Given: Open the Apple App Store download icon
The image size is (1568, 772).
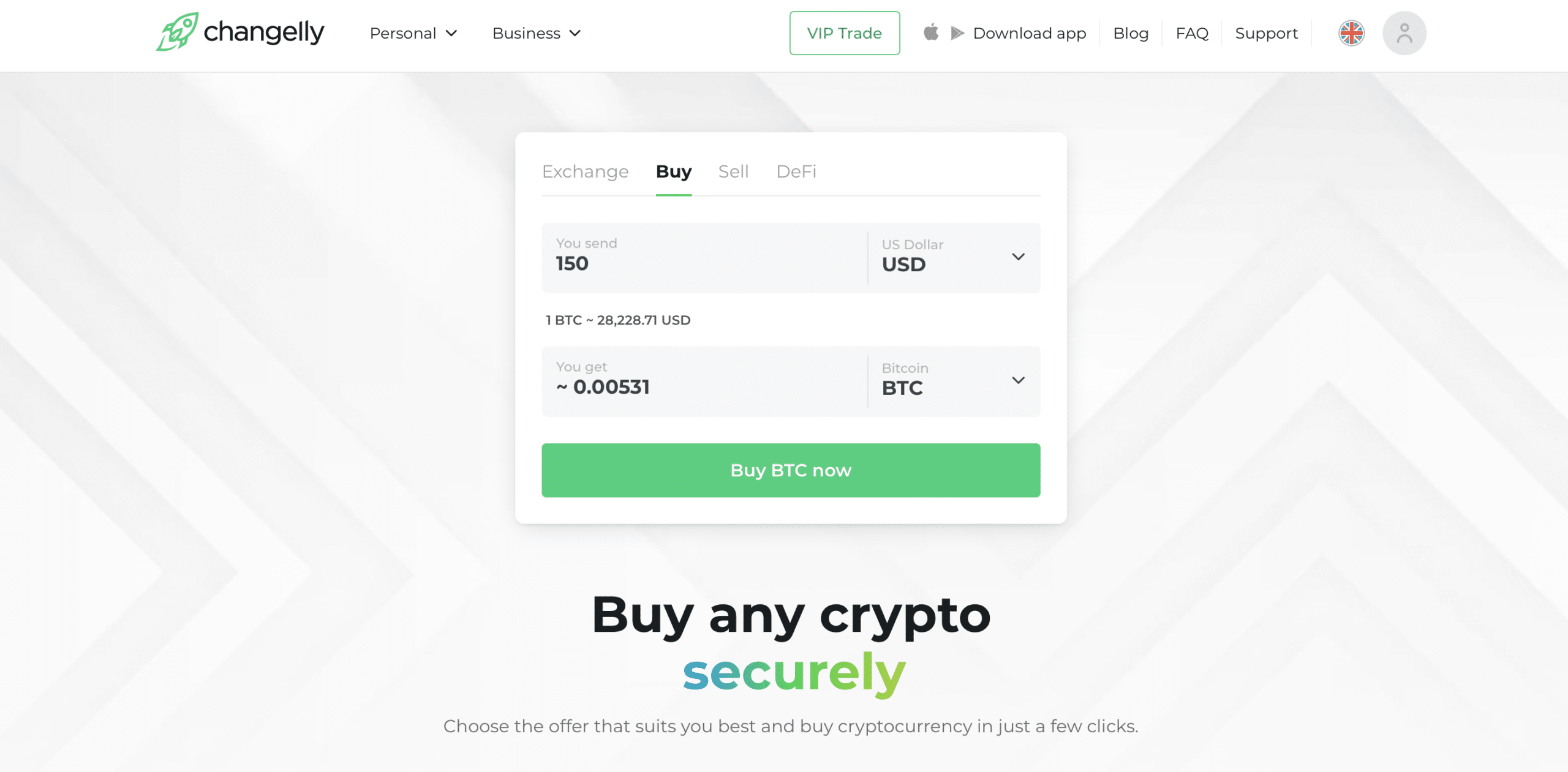Looking at the screenshot, I should tap(931, 33).
